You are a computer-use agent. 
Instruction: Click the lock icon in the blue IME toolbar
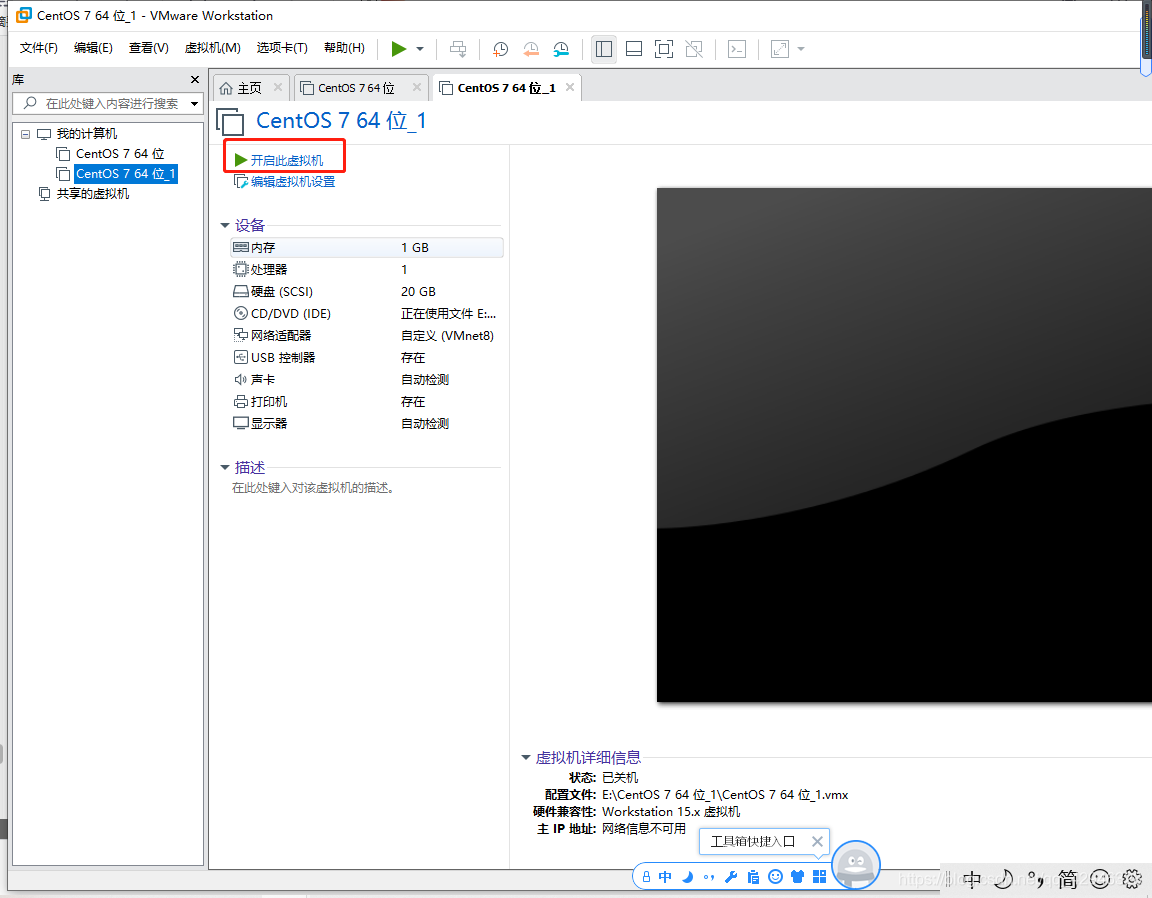coord(647,877)
